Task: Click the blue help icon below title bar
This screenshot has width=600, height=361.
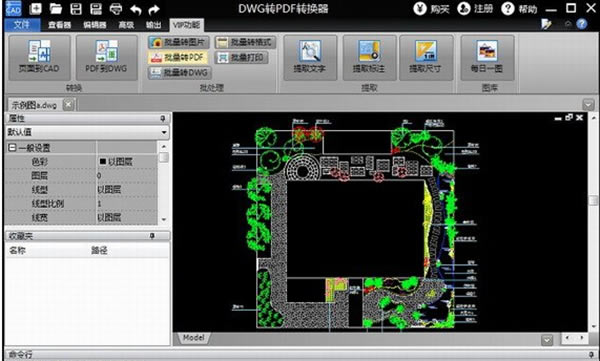Action: [582, 24]
